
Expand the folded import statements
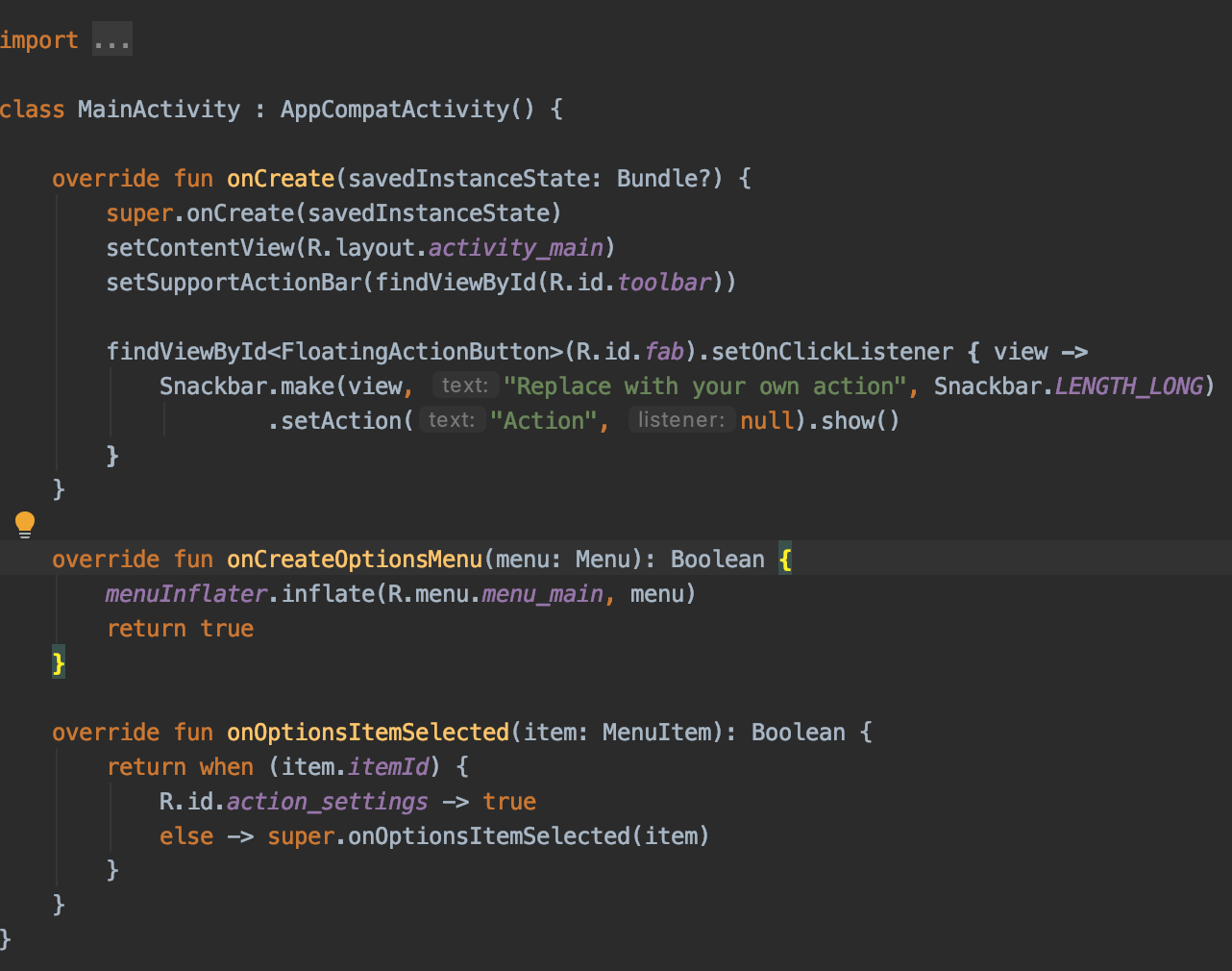coord(111,37)
